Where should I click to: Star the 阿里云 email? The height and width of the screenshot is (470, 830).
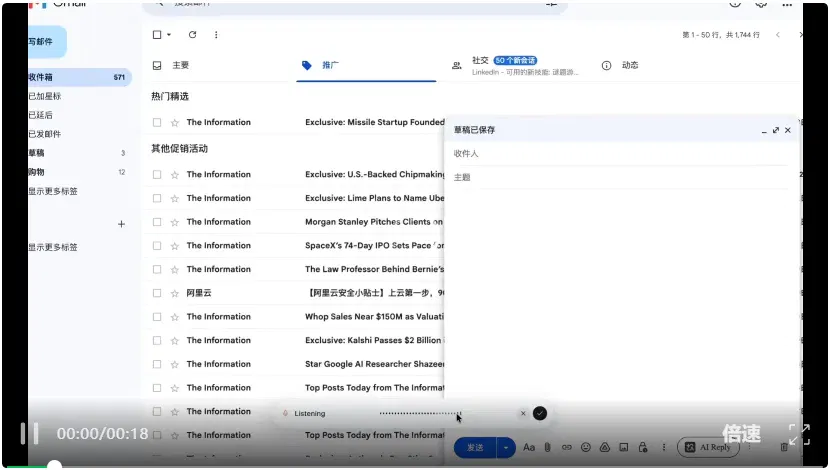(175, 293)
